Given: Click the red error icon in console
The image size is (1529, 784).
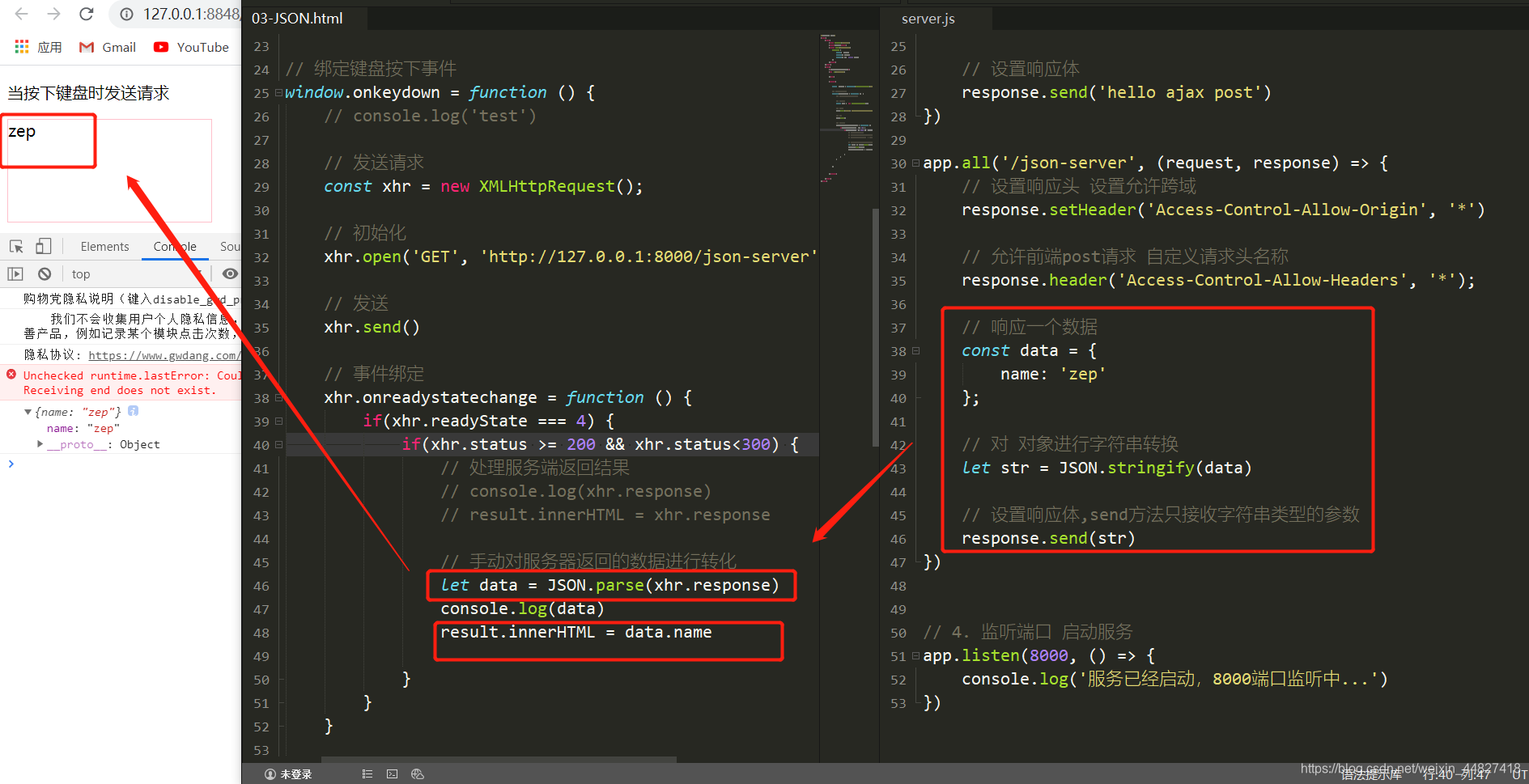Looking at the screenshot, I should coord(11,374).
